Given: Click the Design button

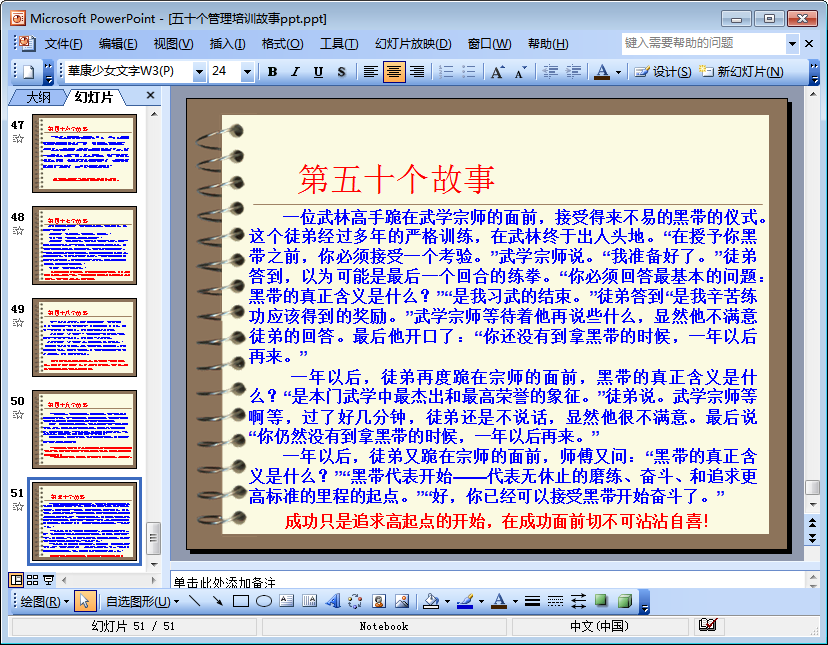Looking at the screenshot, I should 663,72.
